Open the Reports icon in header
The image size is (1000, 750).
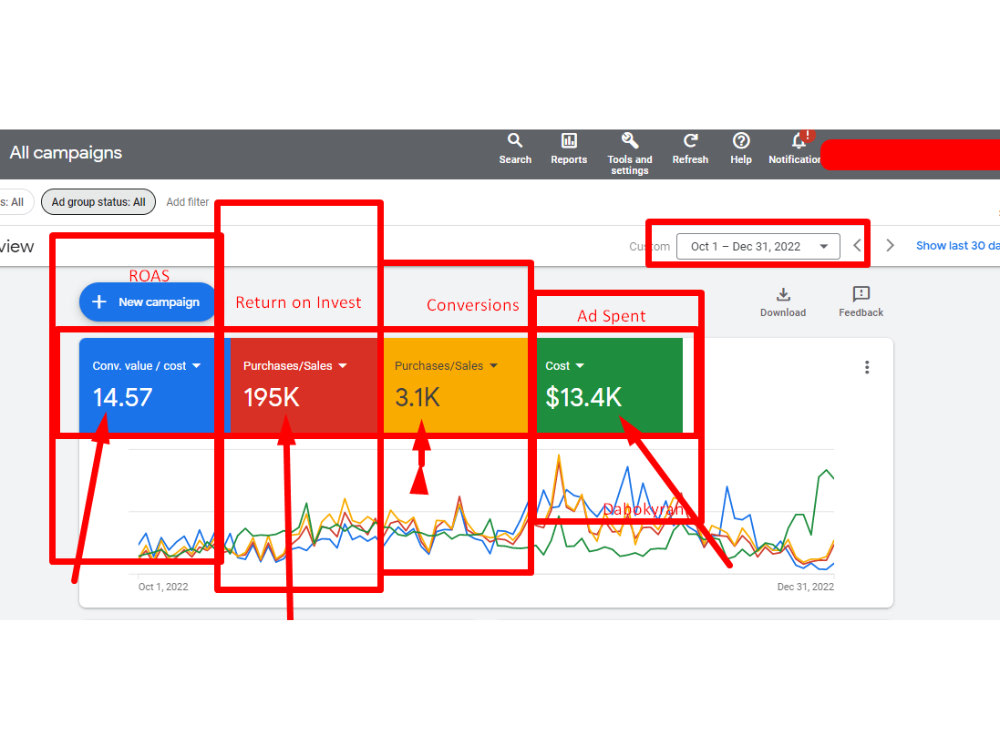[568, 149]
